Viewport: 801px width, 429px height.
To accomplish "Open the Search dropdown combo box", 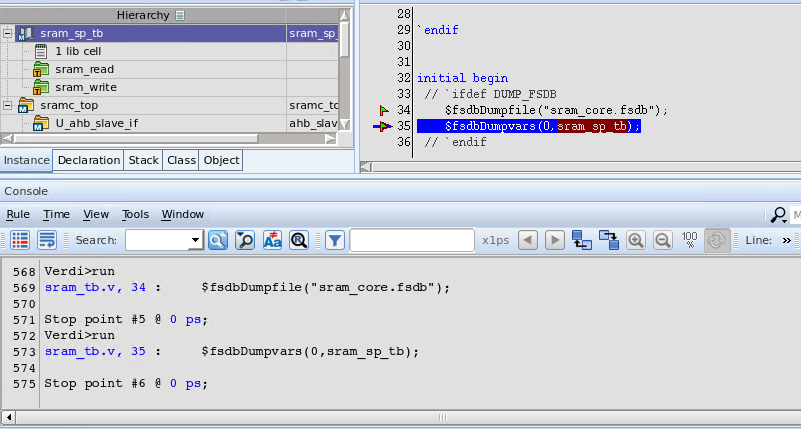I will pos(195,240).
